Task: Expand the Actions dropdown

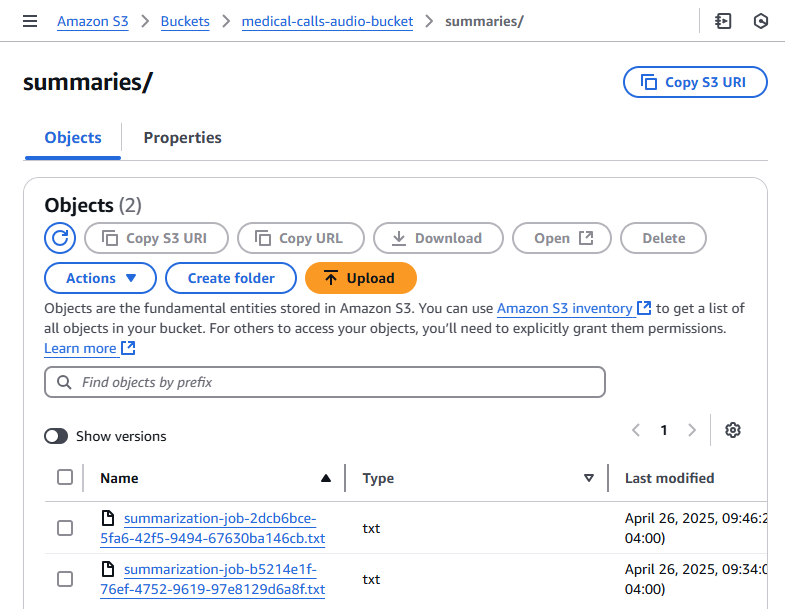Action: click(x=100, y=278)
